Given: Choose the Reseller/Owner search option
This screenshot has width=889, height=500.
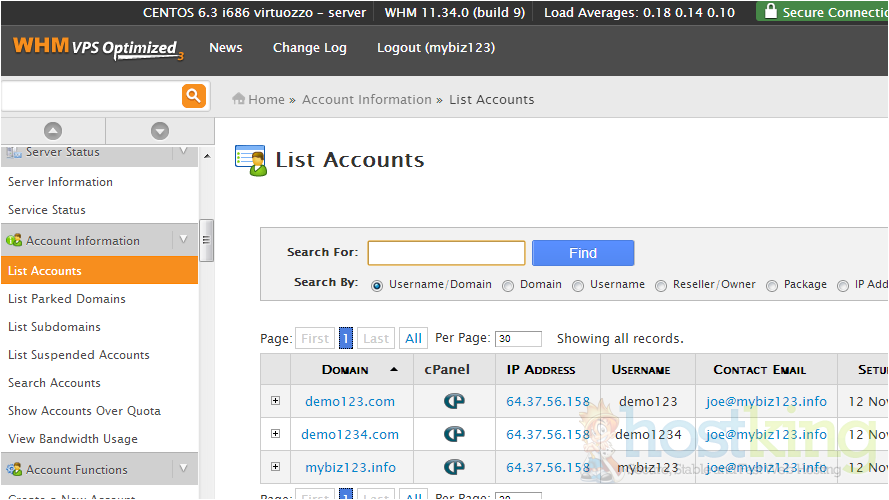Looking at the screenshot, I should click(x=661, y=285).
